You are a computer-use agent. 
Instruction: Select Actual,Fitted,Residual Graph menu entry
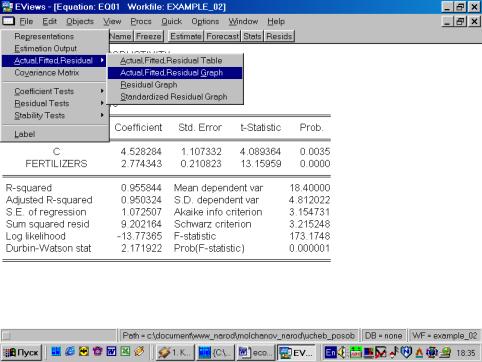[175, 73]
